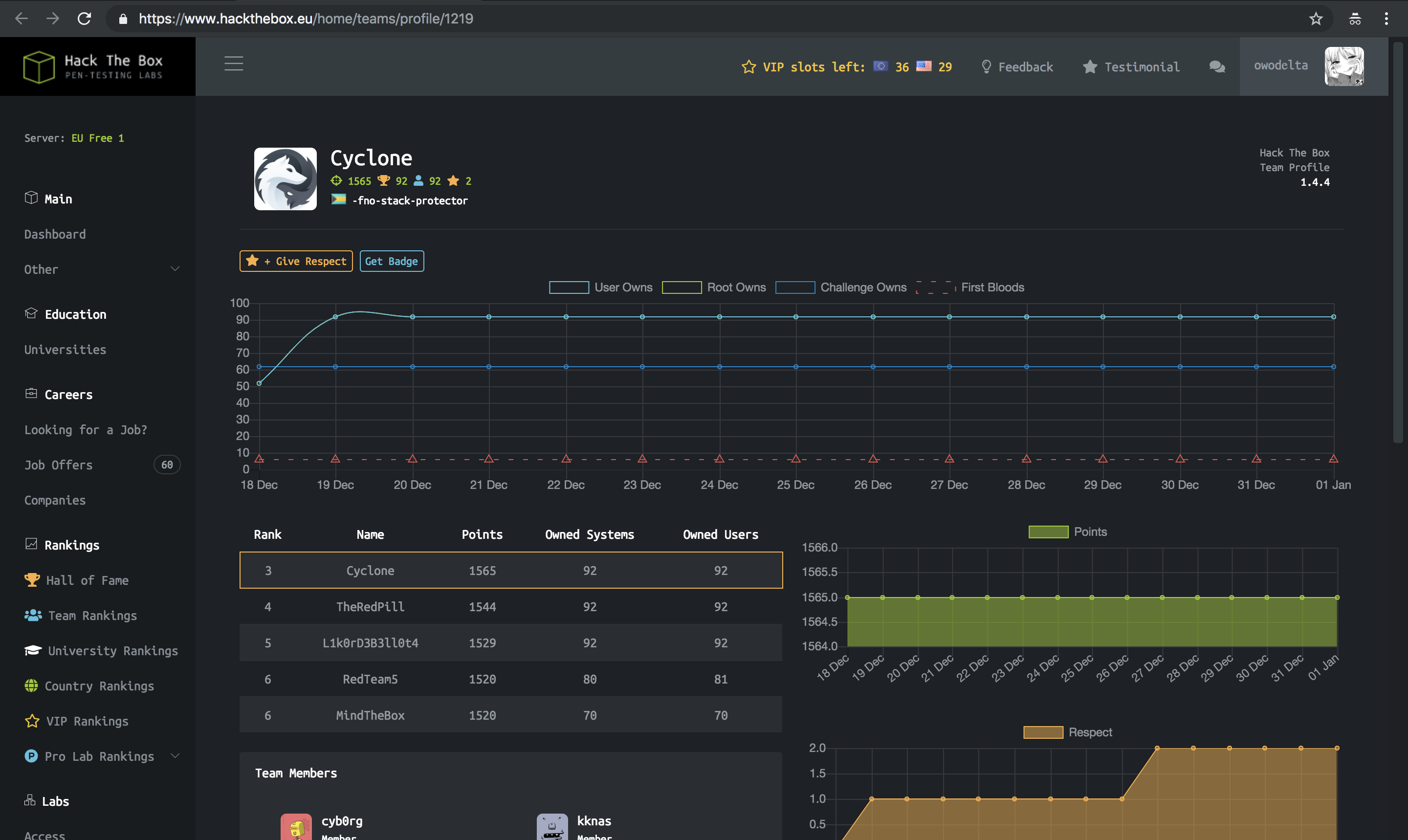Click the browser address bar URL

(306, 19)
